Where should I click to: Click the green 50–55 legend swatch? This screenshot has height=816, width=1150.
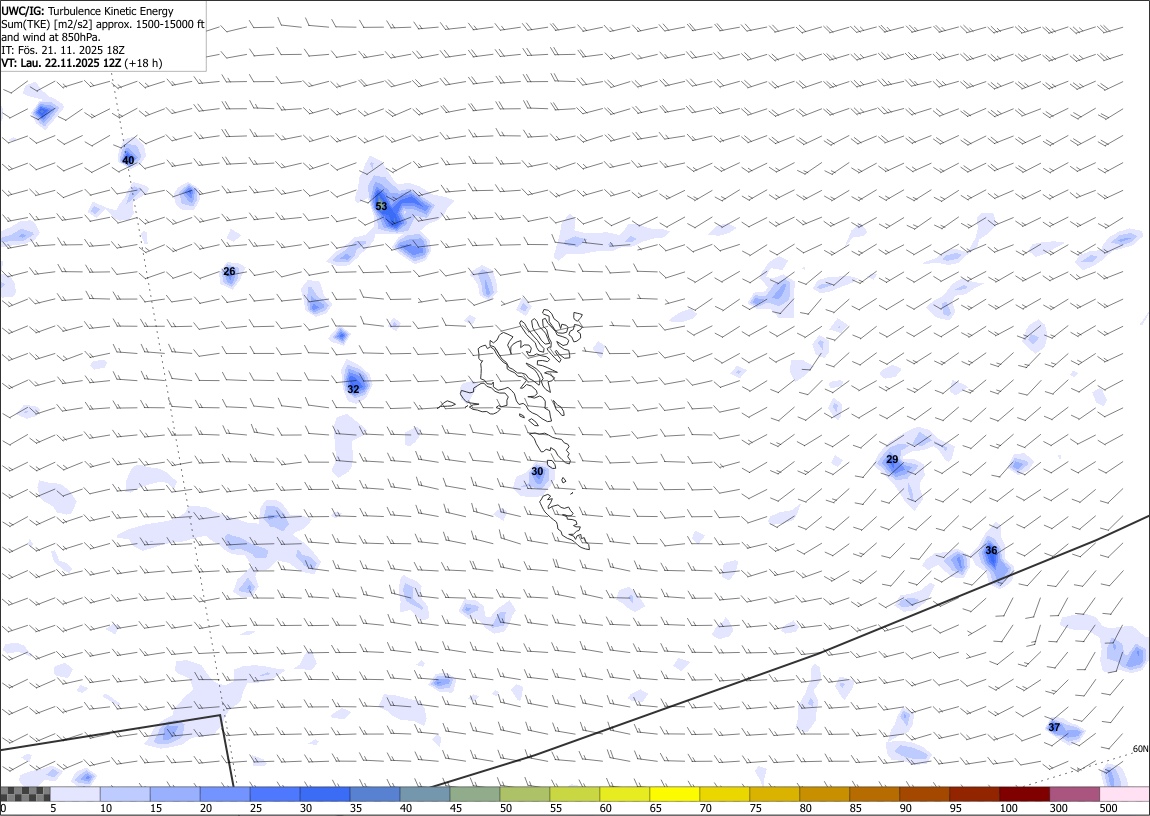click(x=524, y=794)
